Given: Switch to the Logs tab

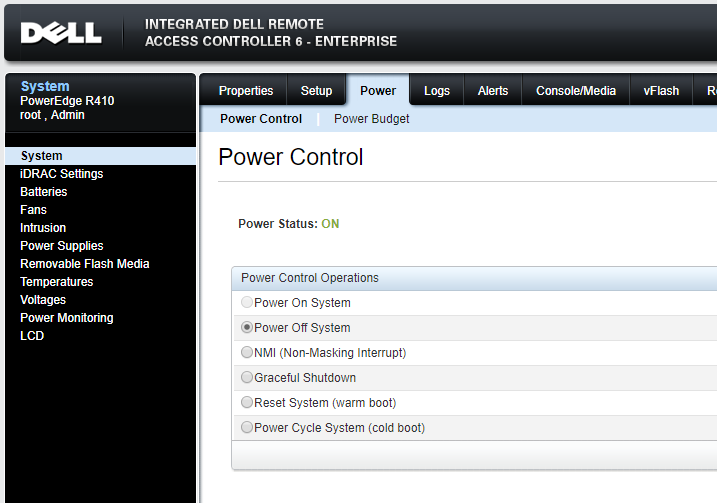Looking at the screenshot, I should pos(437,91).
